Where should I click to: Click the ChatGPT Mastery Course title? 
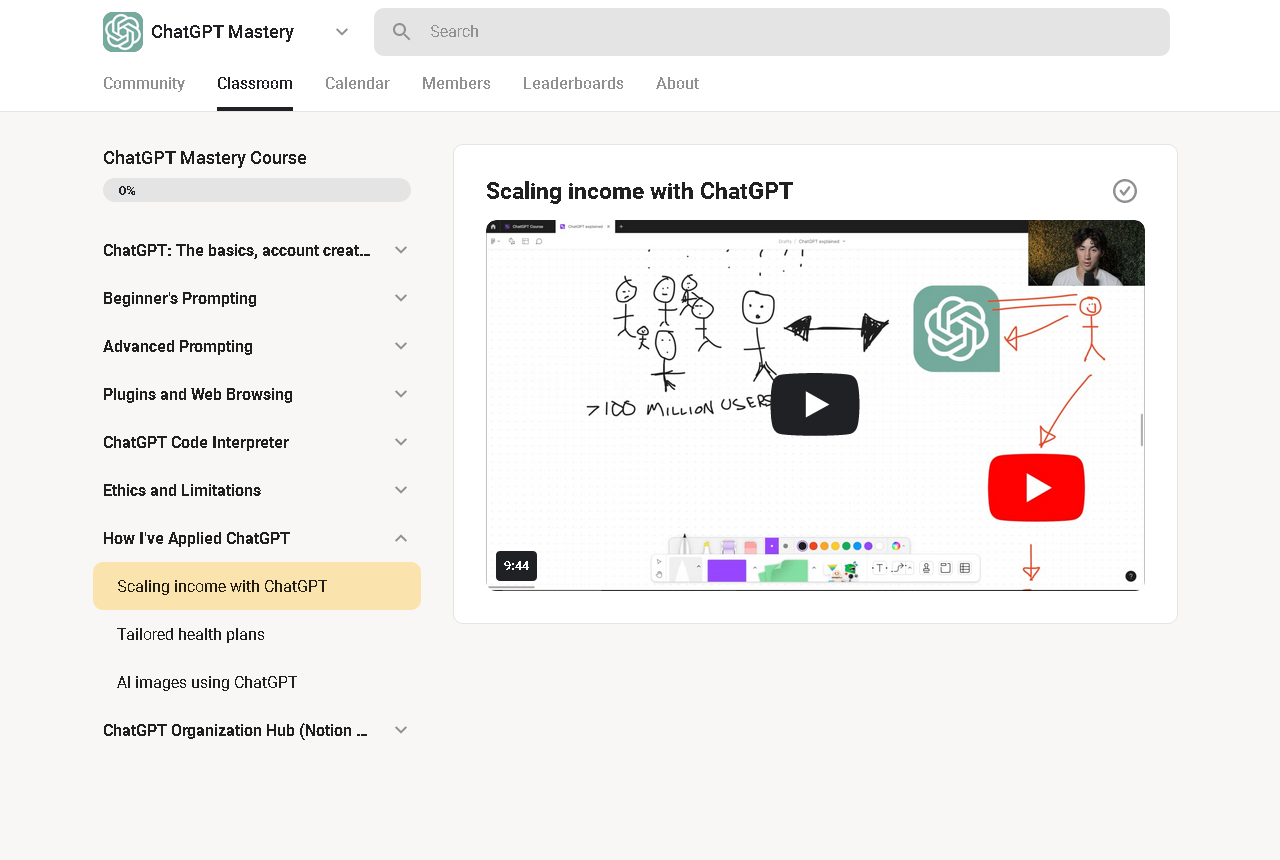pyautogui.click(x=205, y=158)
